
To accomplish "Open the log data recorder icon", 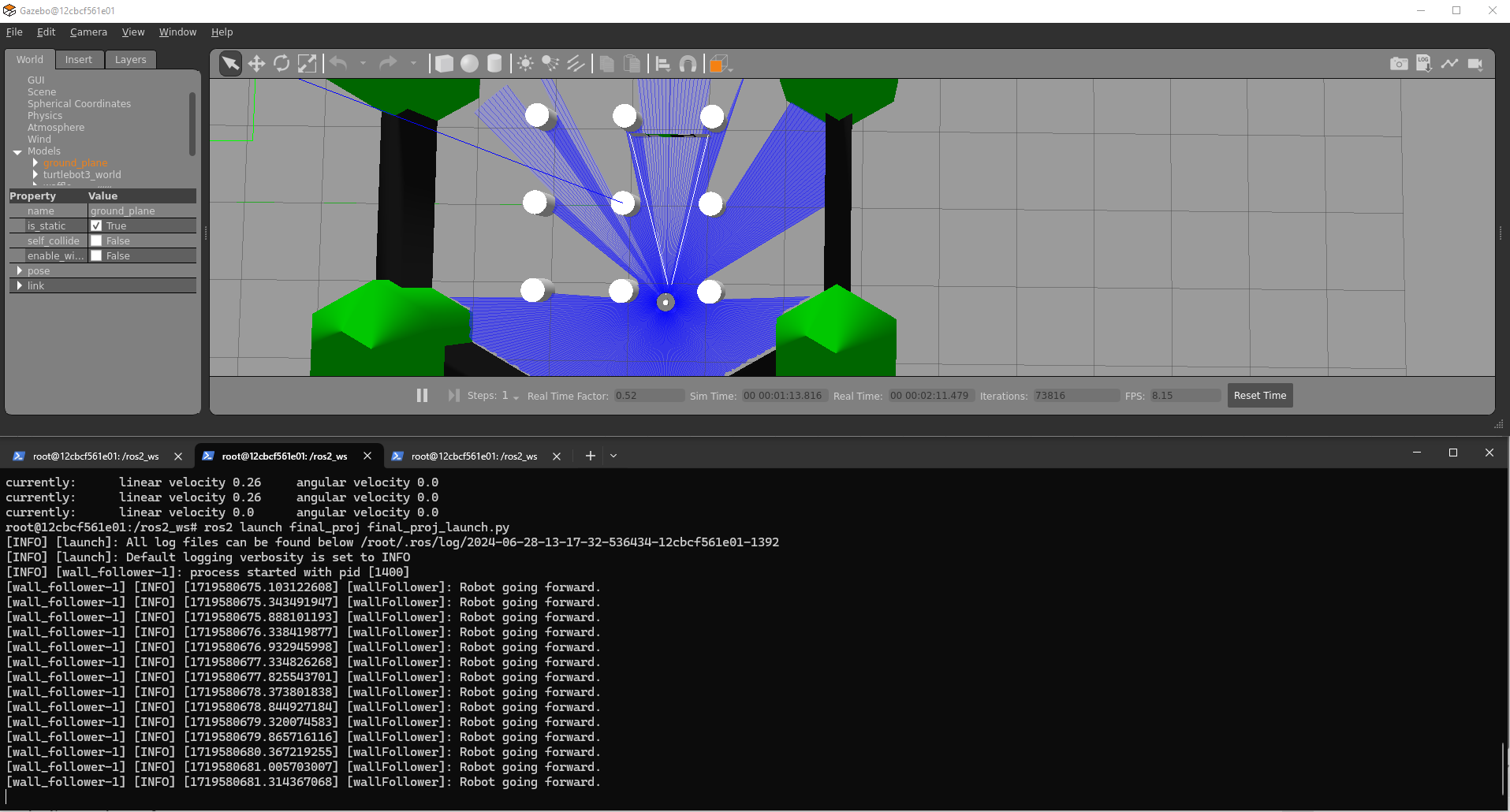I will coord(1424,64).
